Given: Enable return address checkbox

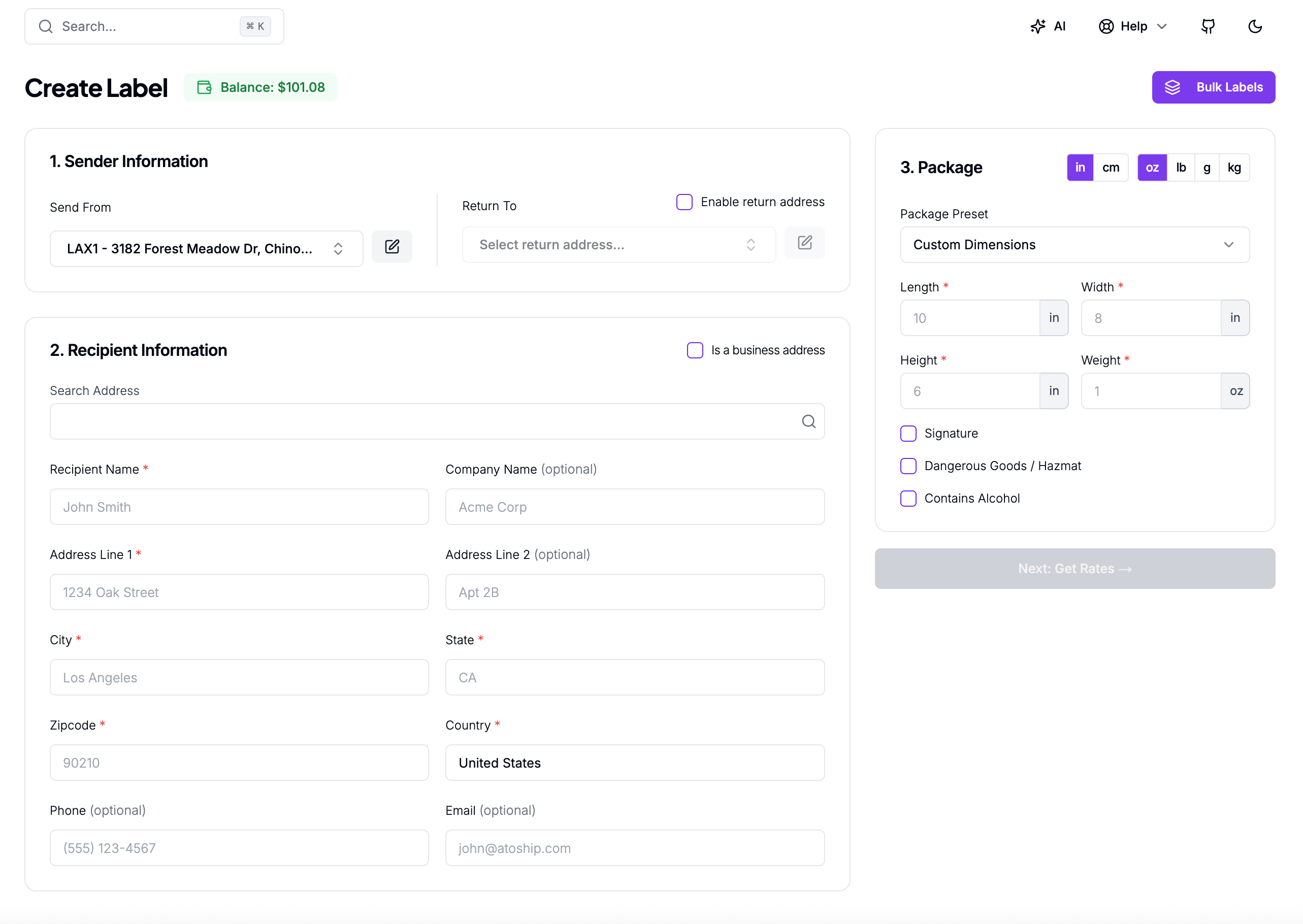Looking at the screenshot, I should click(684, 202).
